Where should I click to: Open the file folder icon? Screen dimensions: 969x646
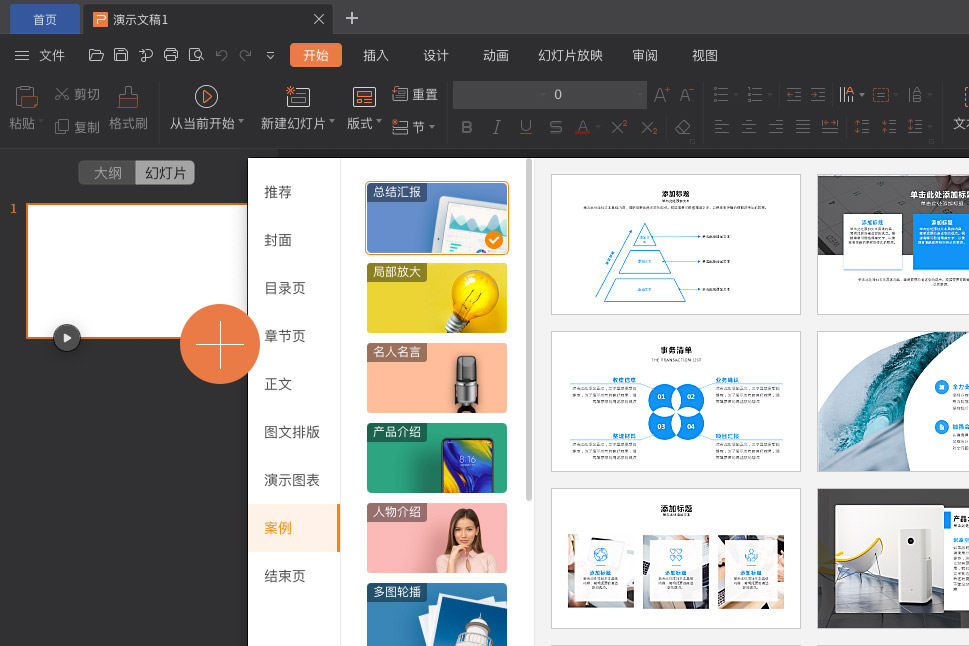96,55
